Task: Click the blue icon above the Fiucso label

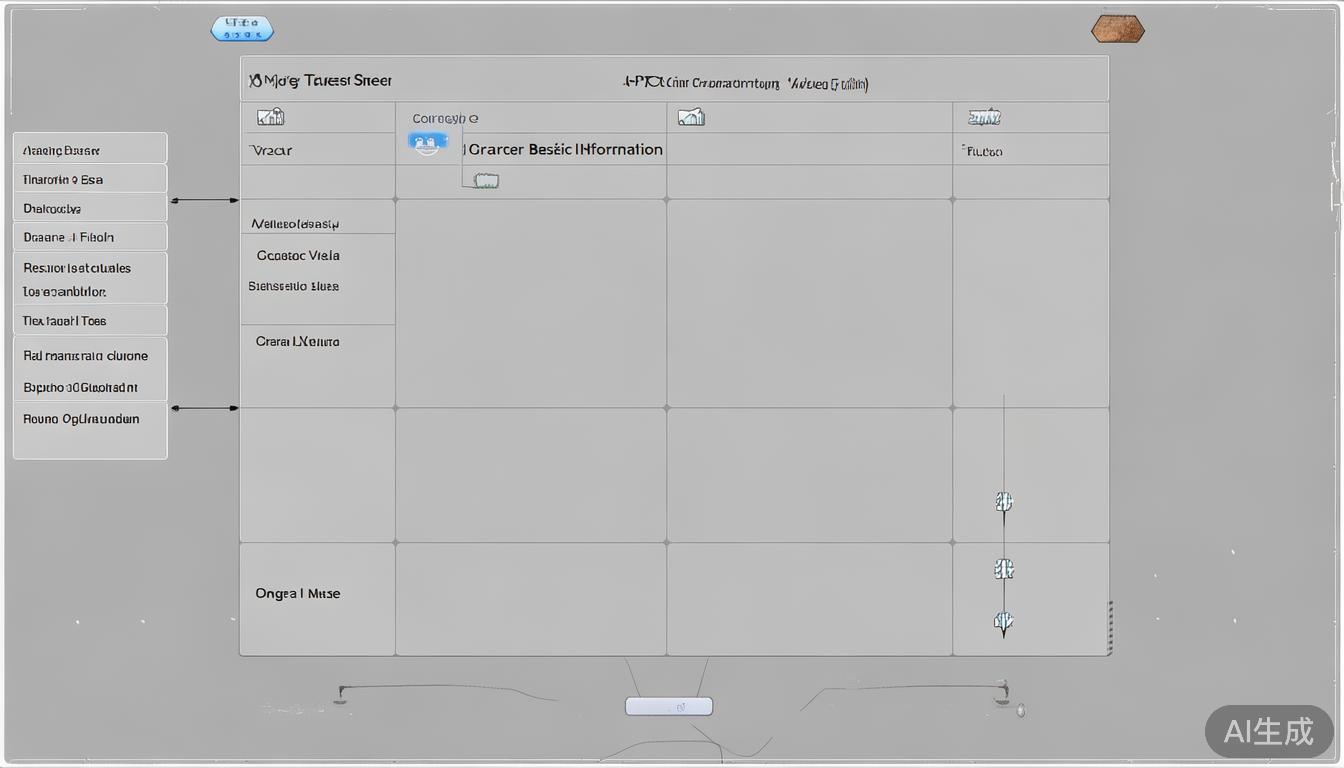Action: [x=984, y=118]
